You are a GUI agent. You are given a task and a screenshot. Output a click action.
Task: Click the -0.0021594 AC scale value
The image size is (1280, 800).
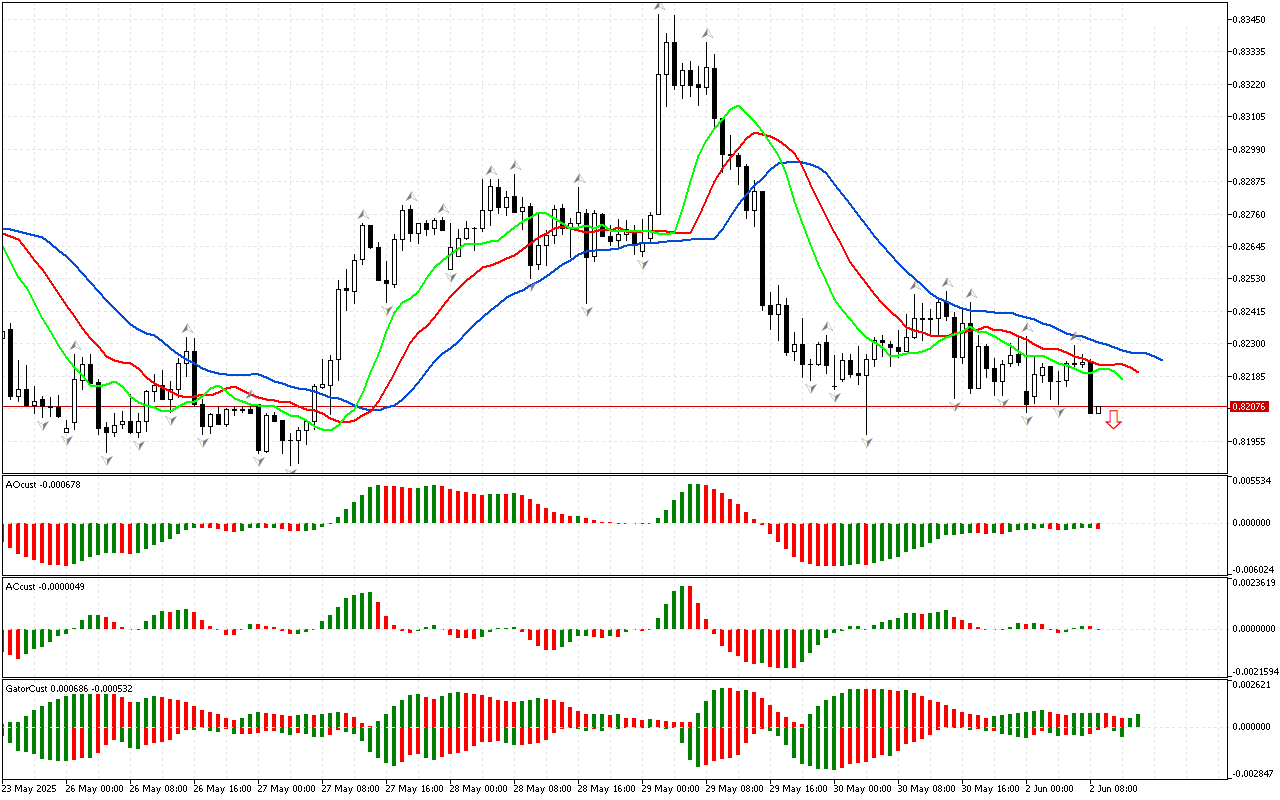[1253, 671]
